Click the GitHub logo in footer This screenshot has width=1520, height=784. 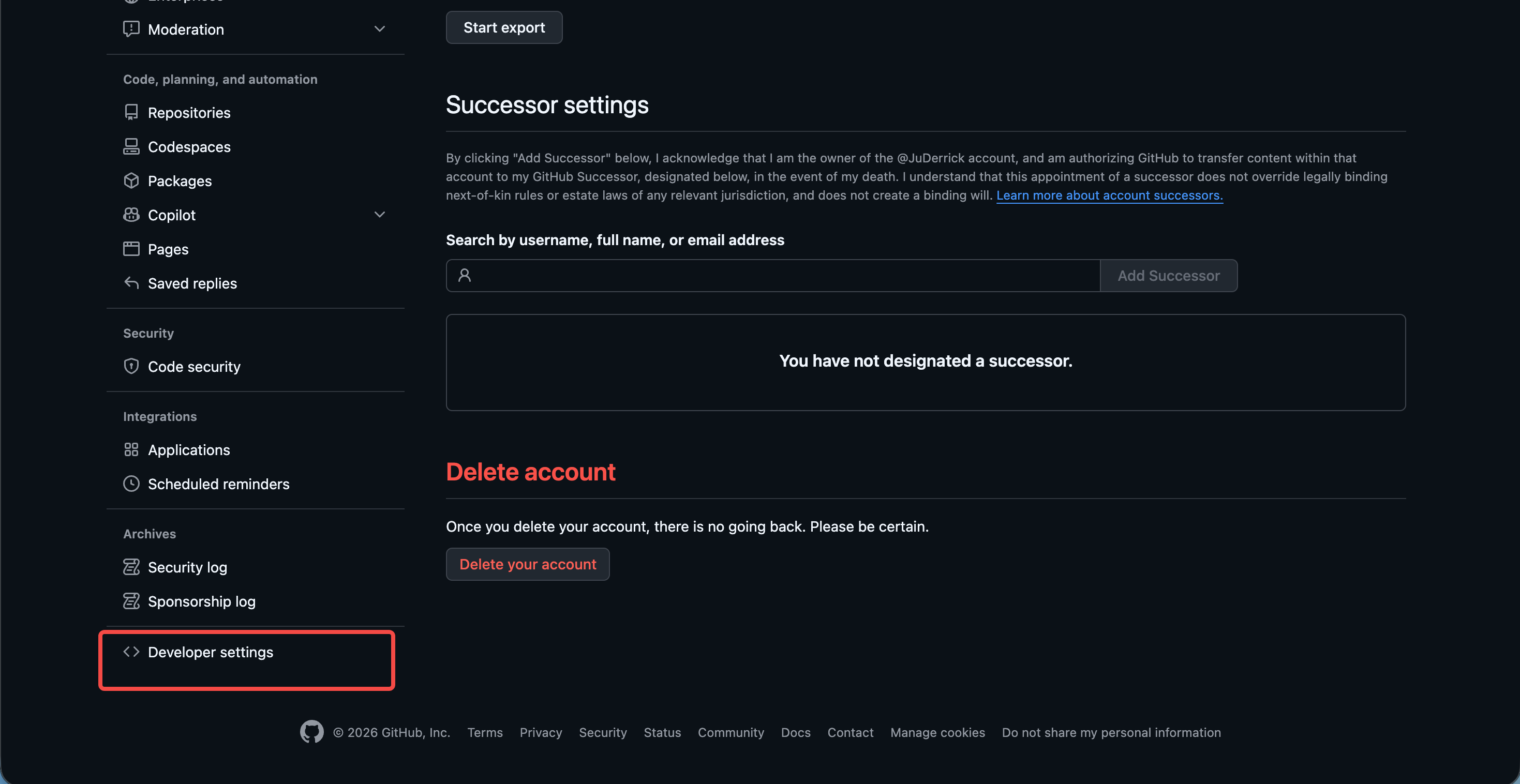(x=311, y=732)
